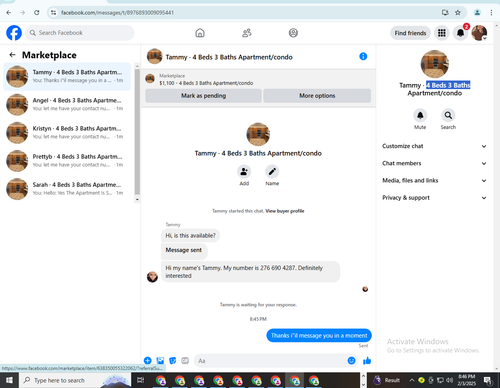Image resolution: width=500 pixels, height=388 pixels.
Task: Search in conversation using magnifier icon
Action: coord(448,115)
